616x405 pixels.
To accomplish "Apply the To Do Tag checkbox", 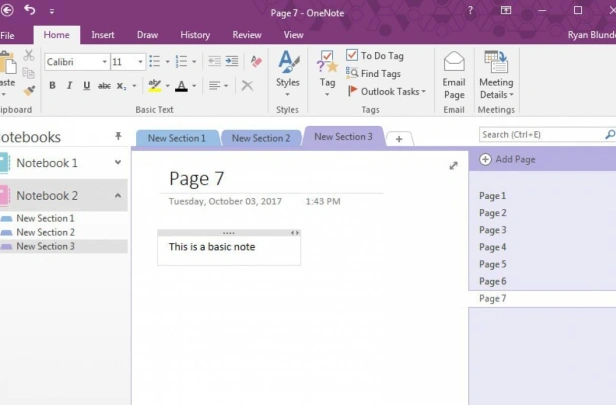I will (352, 55).
